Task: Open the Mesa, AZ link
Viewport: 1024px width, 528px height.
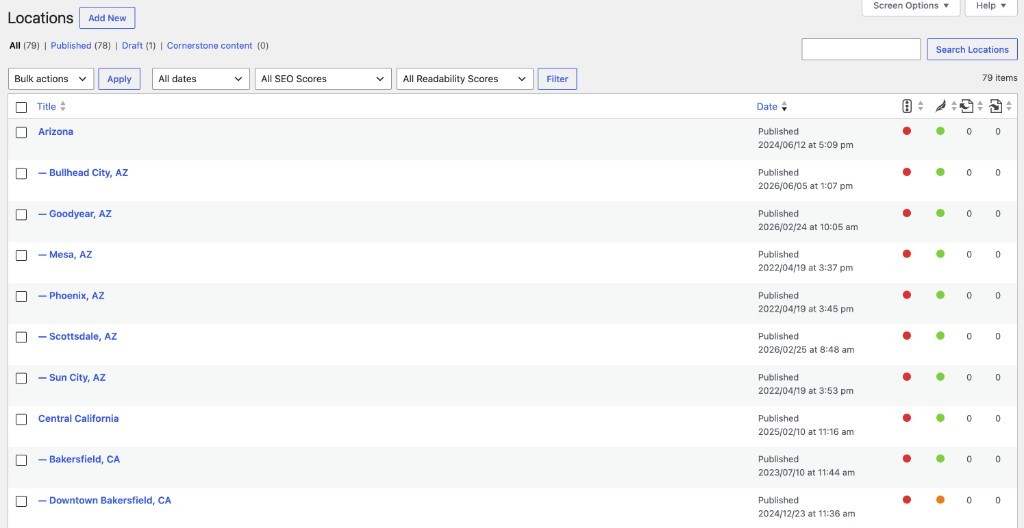Action: 65,254
